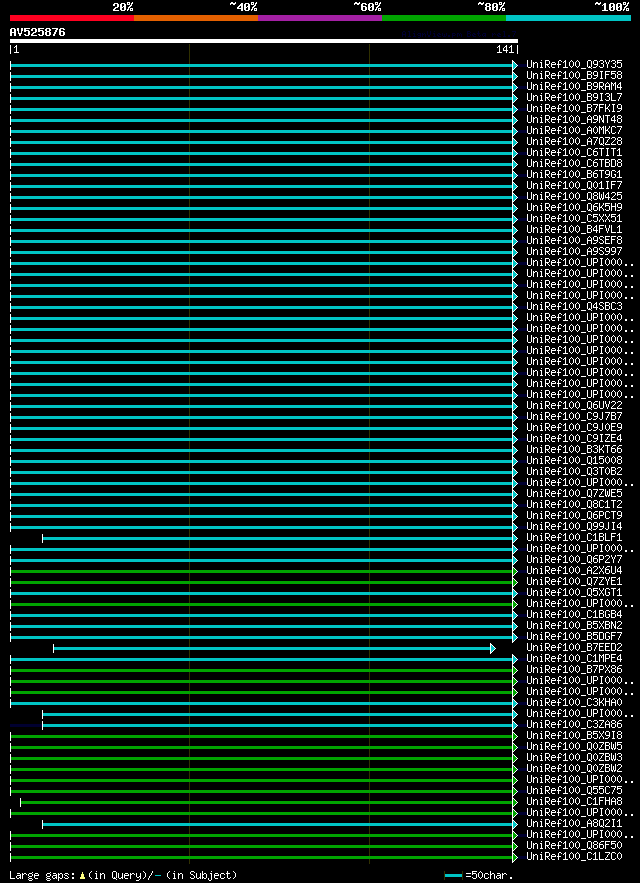Click the green ~80% identity legend segment

[x=444, y=18]
